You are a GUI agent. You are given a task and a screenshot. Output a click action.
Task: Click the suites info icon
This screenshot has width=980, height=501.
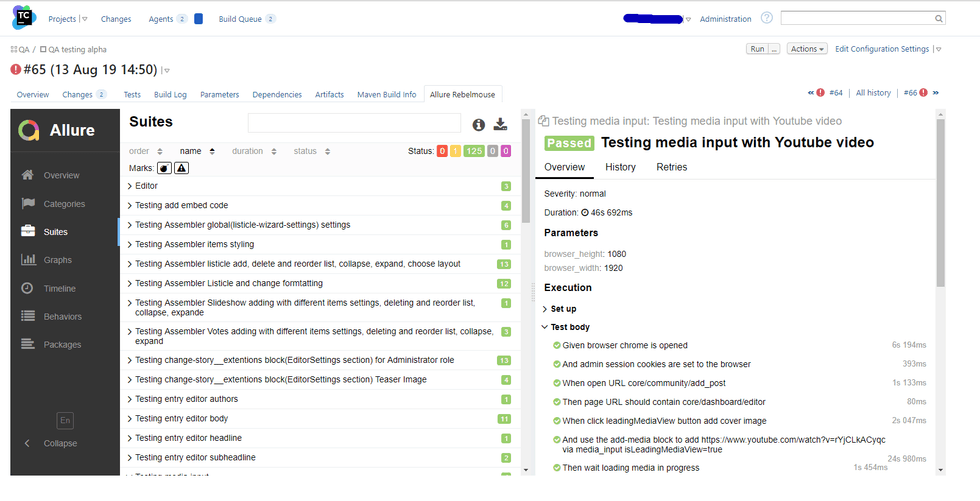tap(478, 124)
